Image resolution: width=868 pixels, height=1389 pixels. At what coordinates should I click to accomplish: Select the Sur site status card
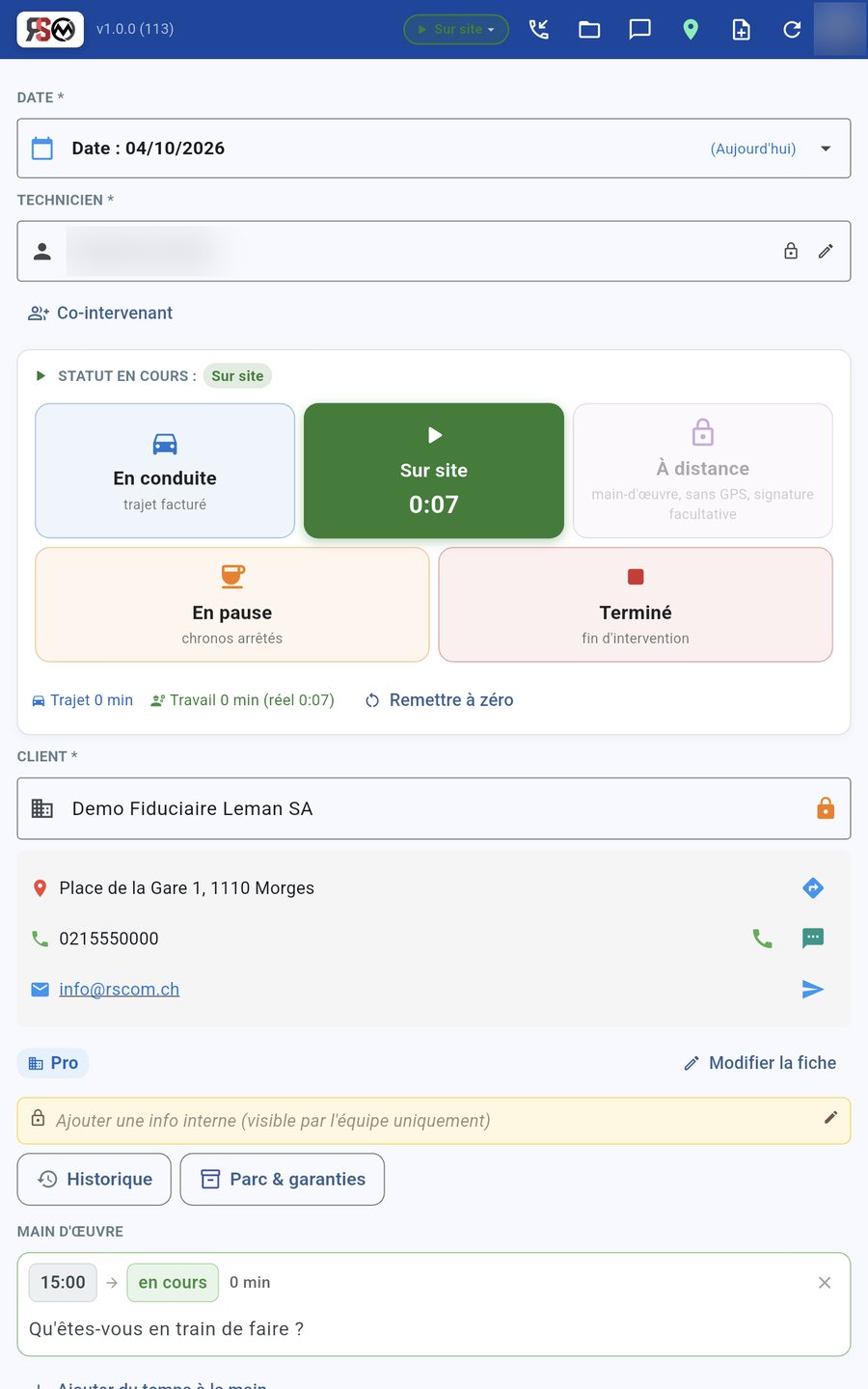coord(434,471)
